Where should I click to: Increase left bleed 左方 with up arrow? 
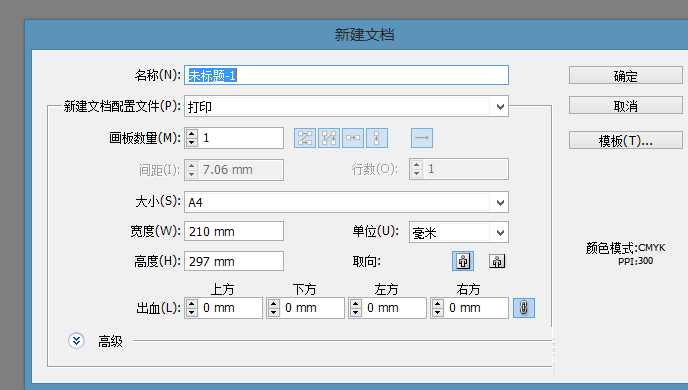point(356,303)
